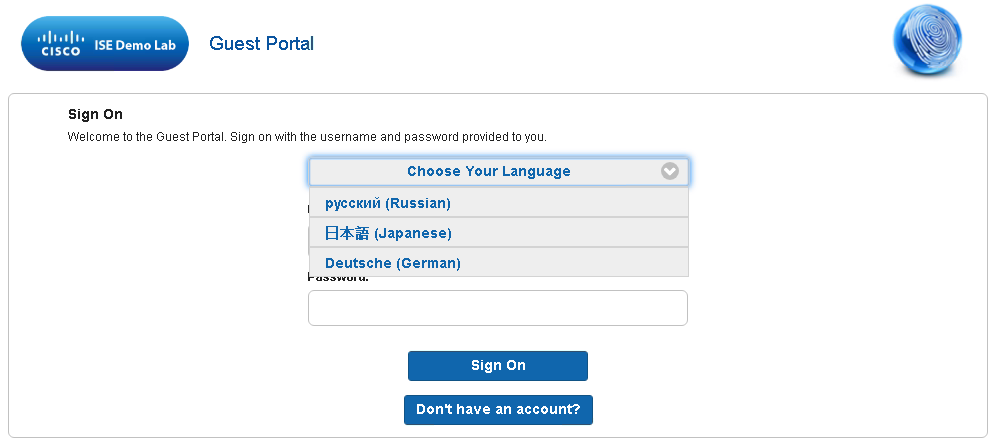Click the Don't have an account? button
Screen dimensions: 995x441
pyautogui.click(x=498, y=410)
